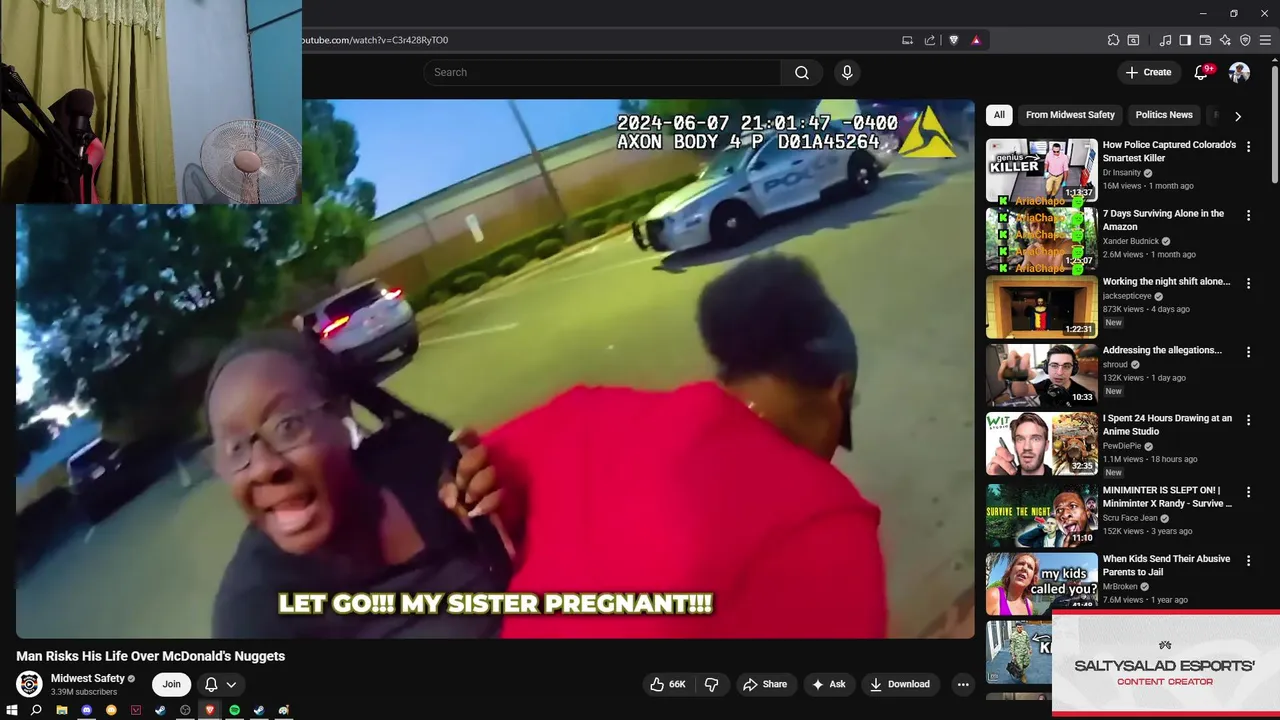Open YouTube notifications bell with 9+ badge
1280x720 pixels.
pos(1202,72)
